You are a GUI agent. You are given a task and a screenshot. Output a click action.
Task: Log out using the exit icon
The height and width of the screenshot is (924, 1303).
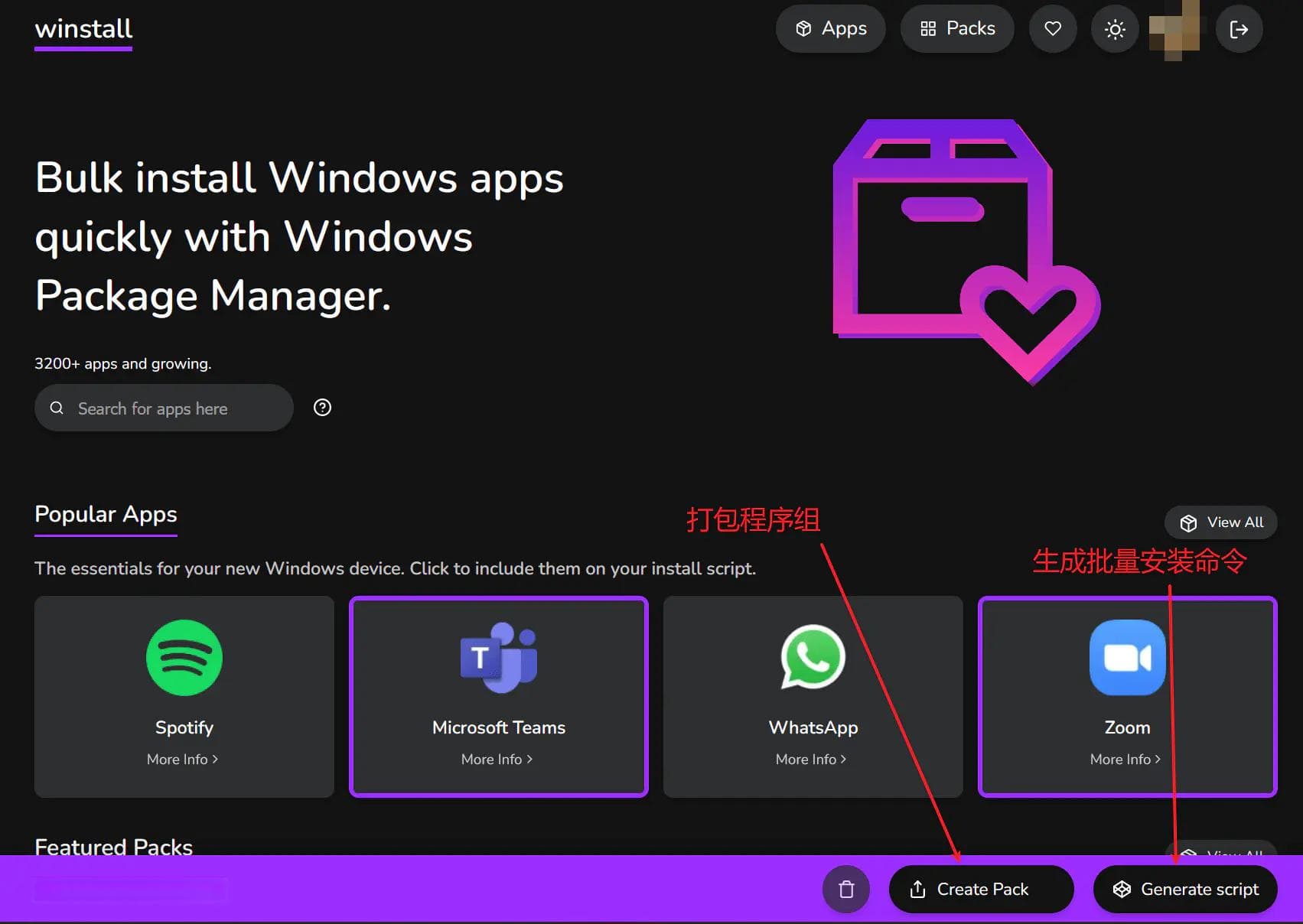pyautogui.click(x=1239, y=29)
